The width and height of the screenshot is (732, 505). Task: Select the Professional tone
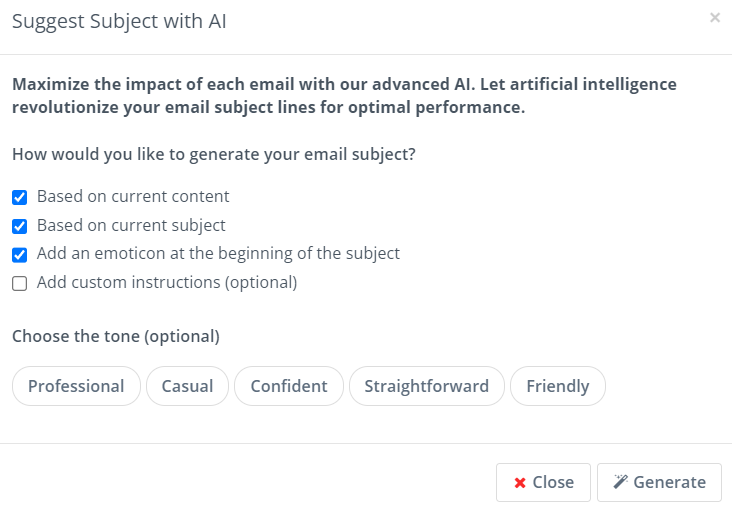[x=76, y=386]
